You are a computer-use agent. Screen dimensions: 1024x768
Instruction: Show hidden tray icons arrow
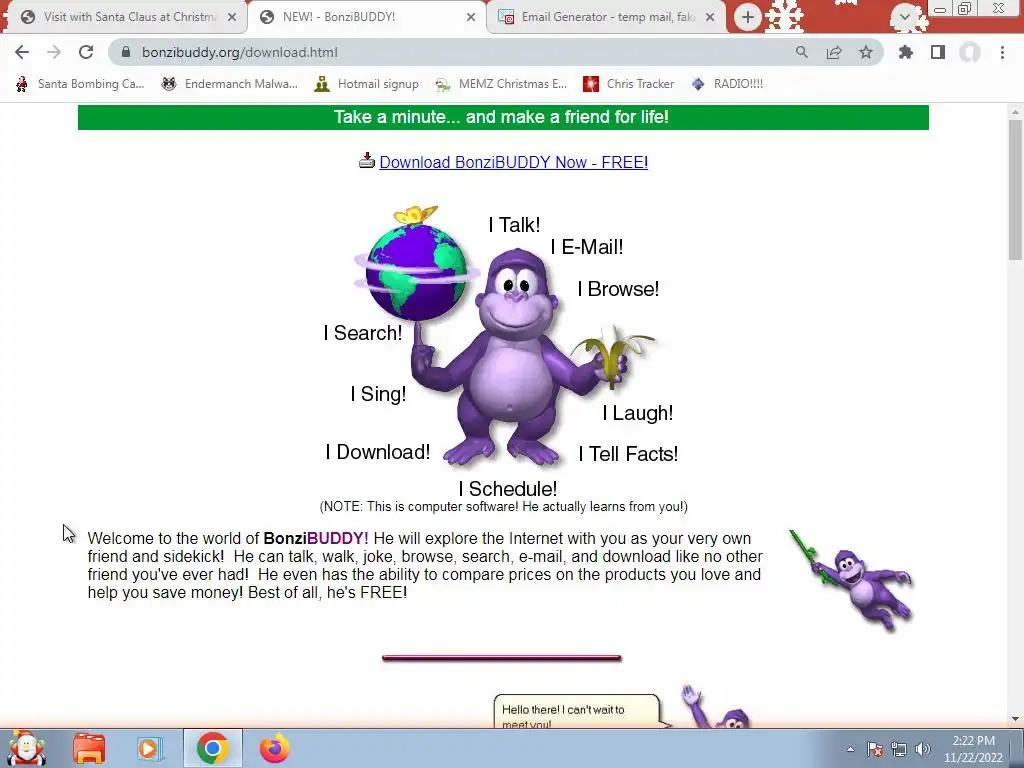click(850, 749)
